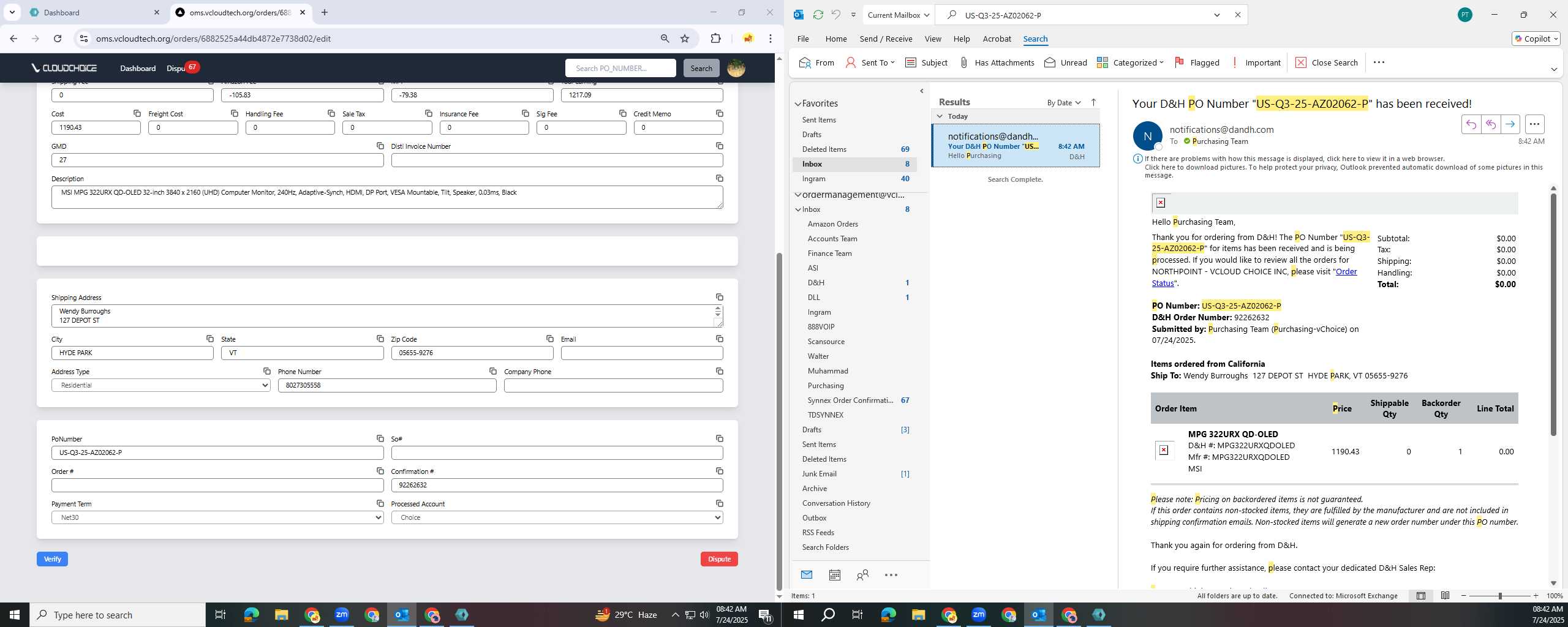Switch to Outlook People view
1568x627 pixels.
pos(862,575)
